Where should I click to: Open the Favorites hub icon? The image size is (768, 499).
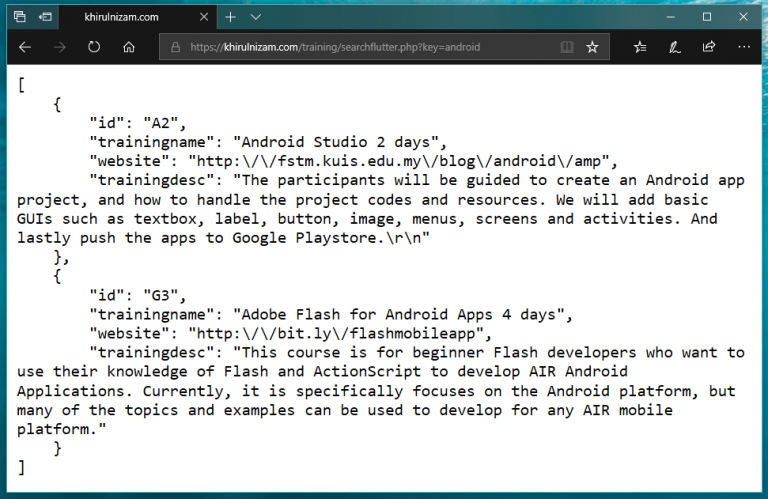pyautogui.click(x=640, y=47)
